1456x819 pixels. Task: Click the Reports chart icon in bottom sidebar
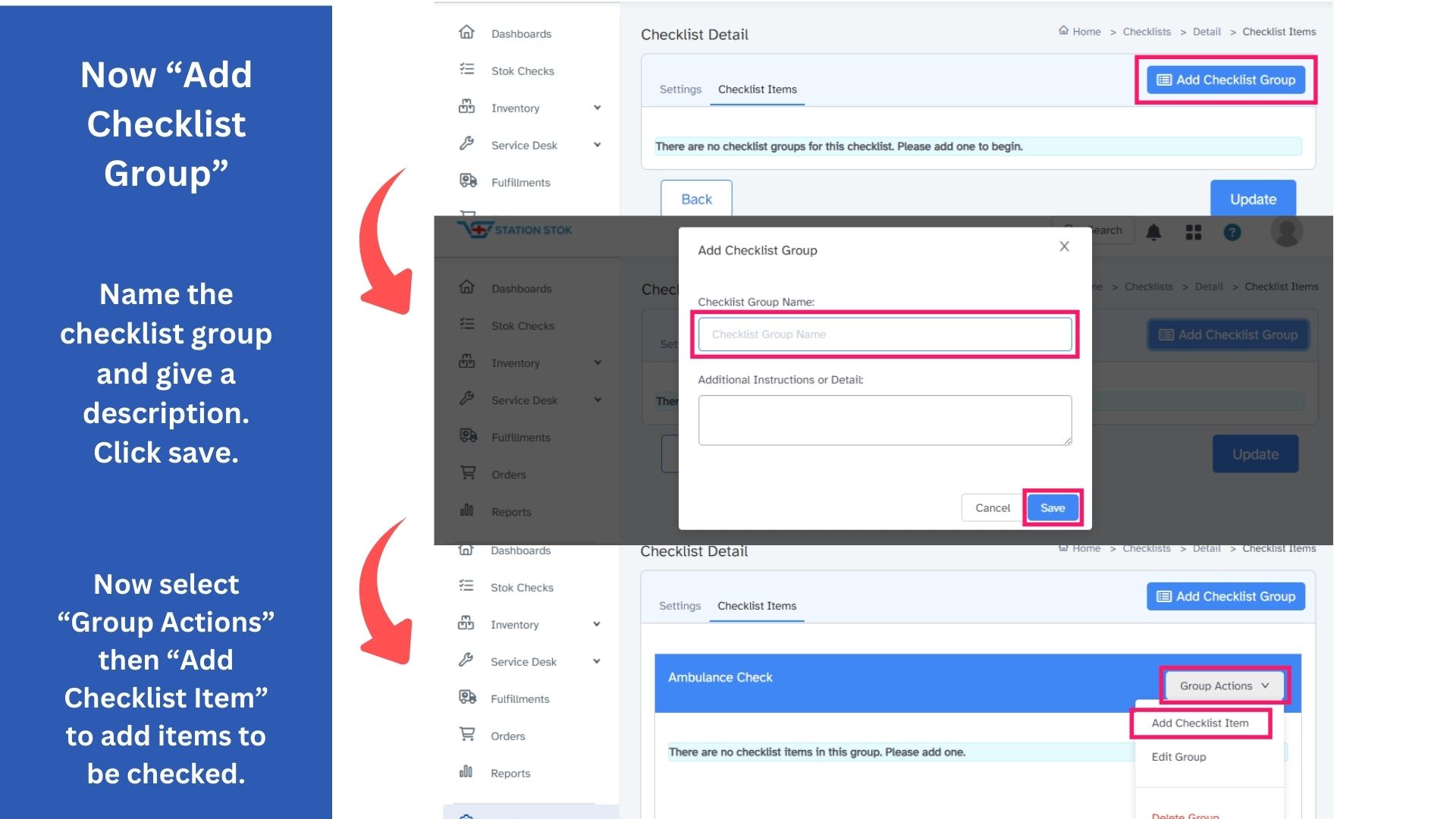coord(466,772)
